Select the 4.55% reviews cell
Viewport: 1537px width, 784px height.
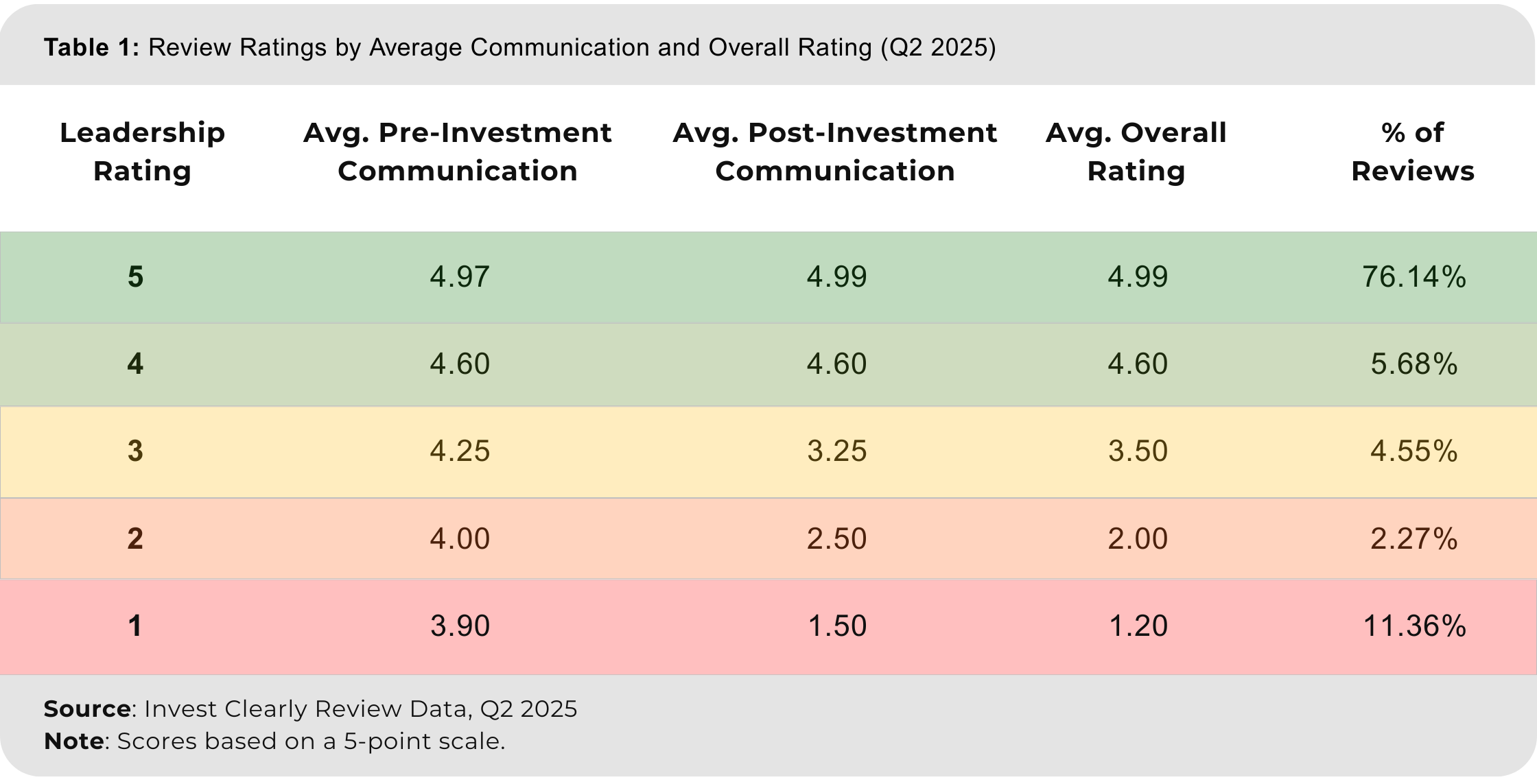point(1414,451)
